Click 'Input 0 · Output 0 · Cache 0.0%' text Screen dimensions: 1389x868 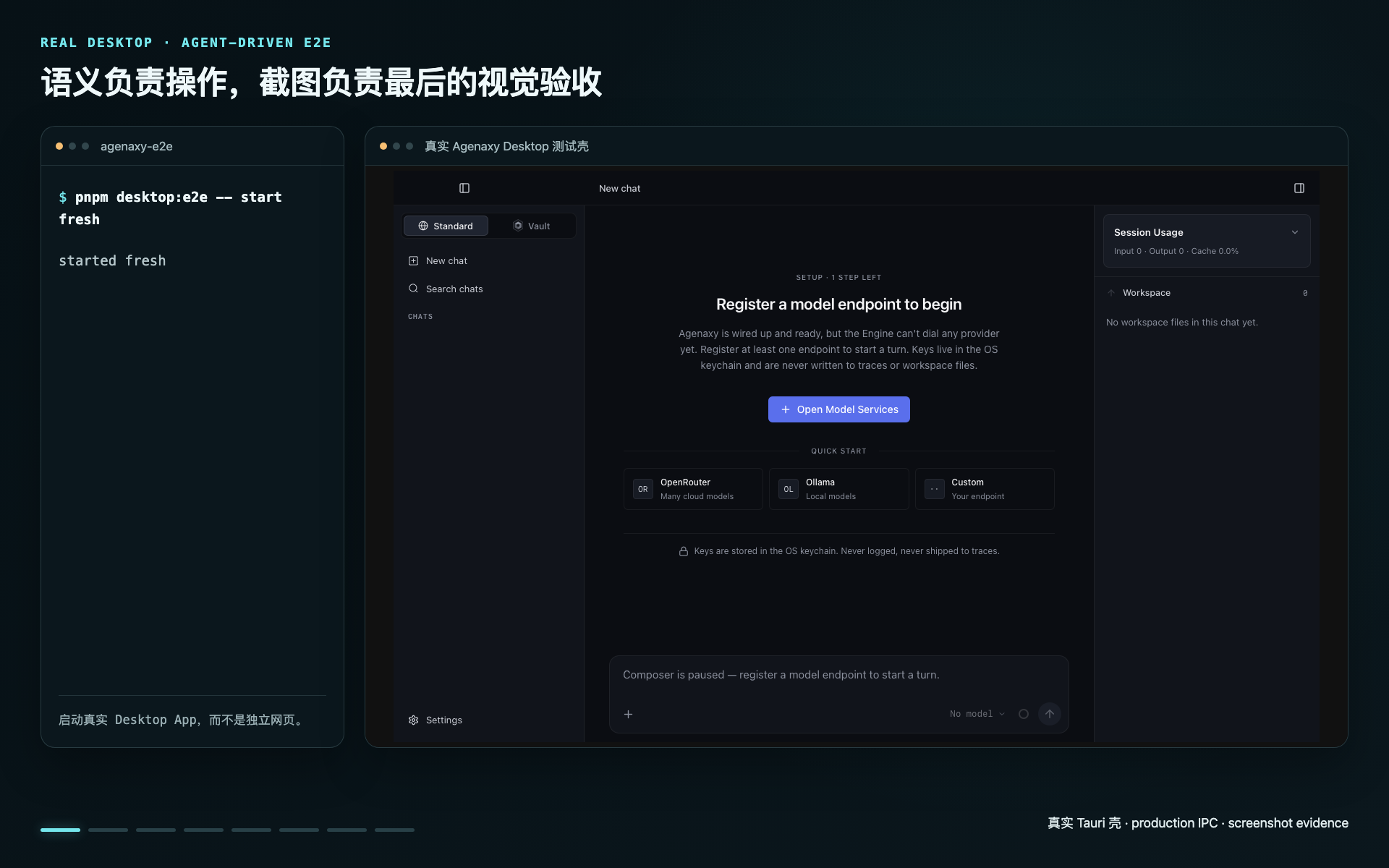point(1176,251)
